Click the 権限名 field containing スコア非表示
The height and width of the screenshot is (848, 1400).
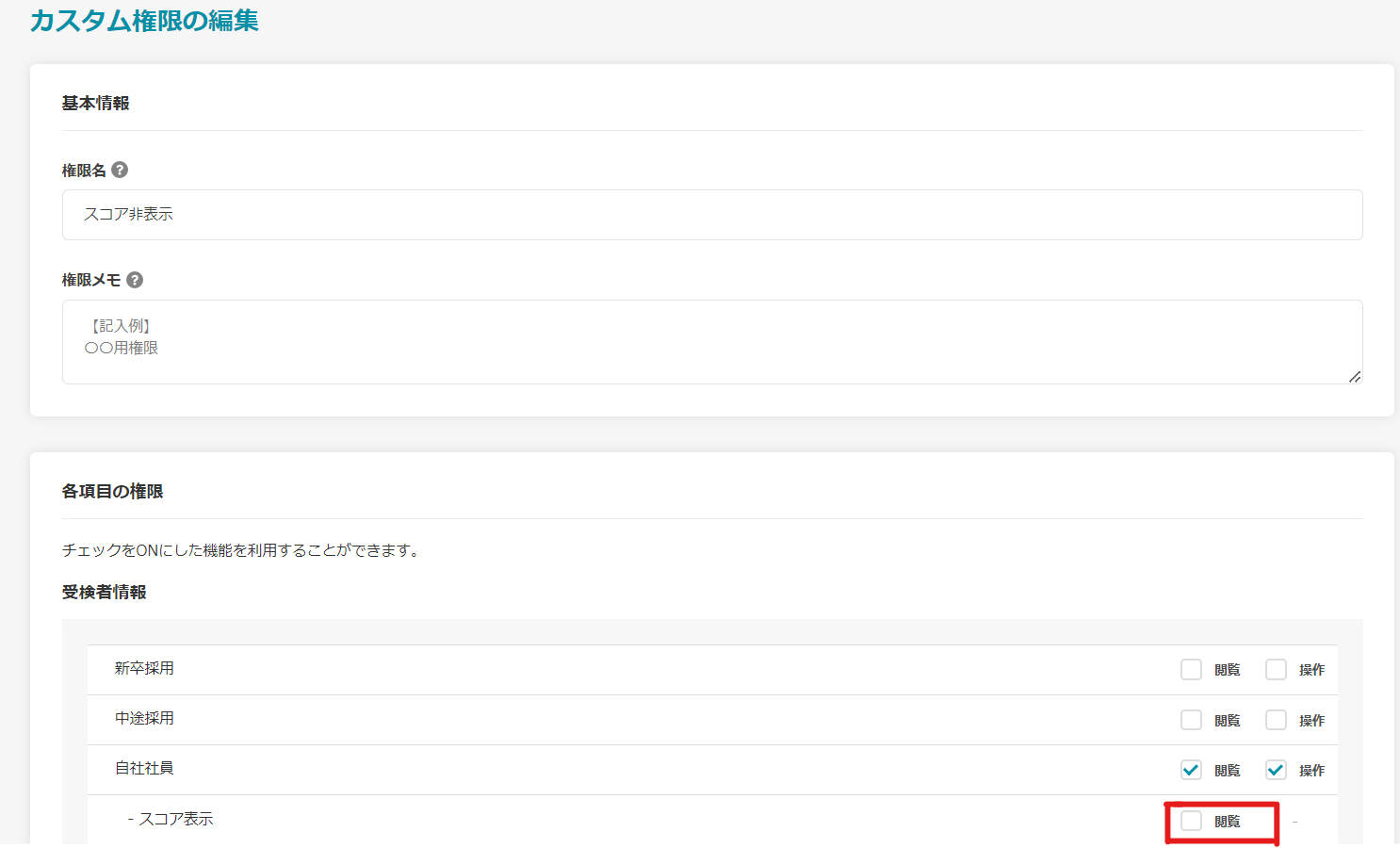coord(711,215)
